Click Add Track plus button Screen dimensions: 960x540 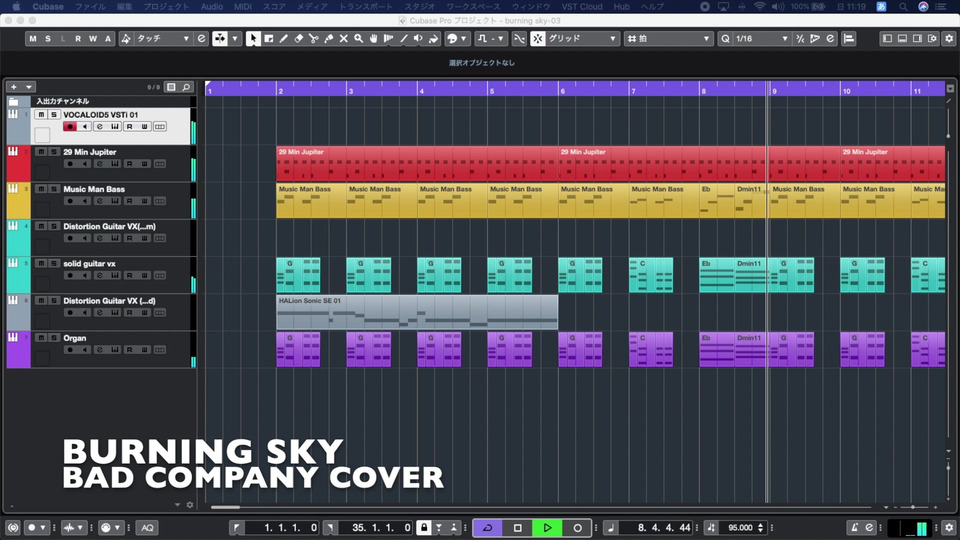pyautogui.click(x=14, y=87)
